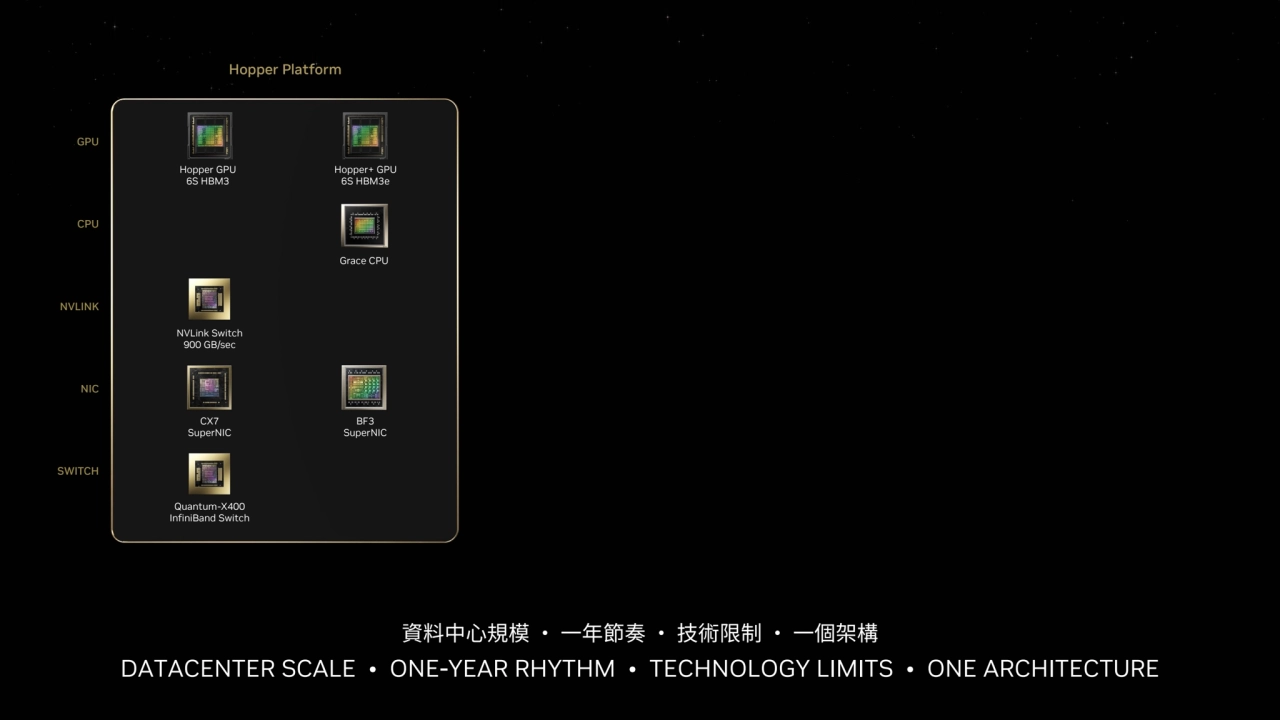Select the Quantum-X400 InfiniBand Switch chip

click(x=209, y=474)
